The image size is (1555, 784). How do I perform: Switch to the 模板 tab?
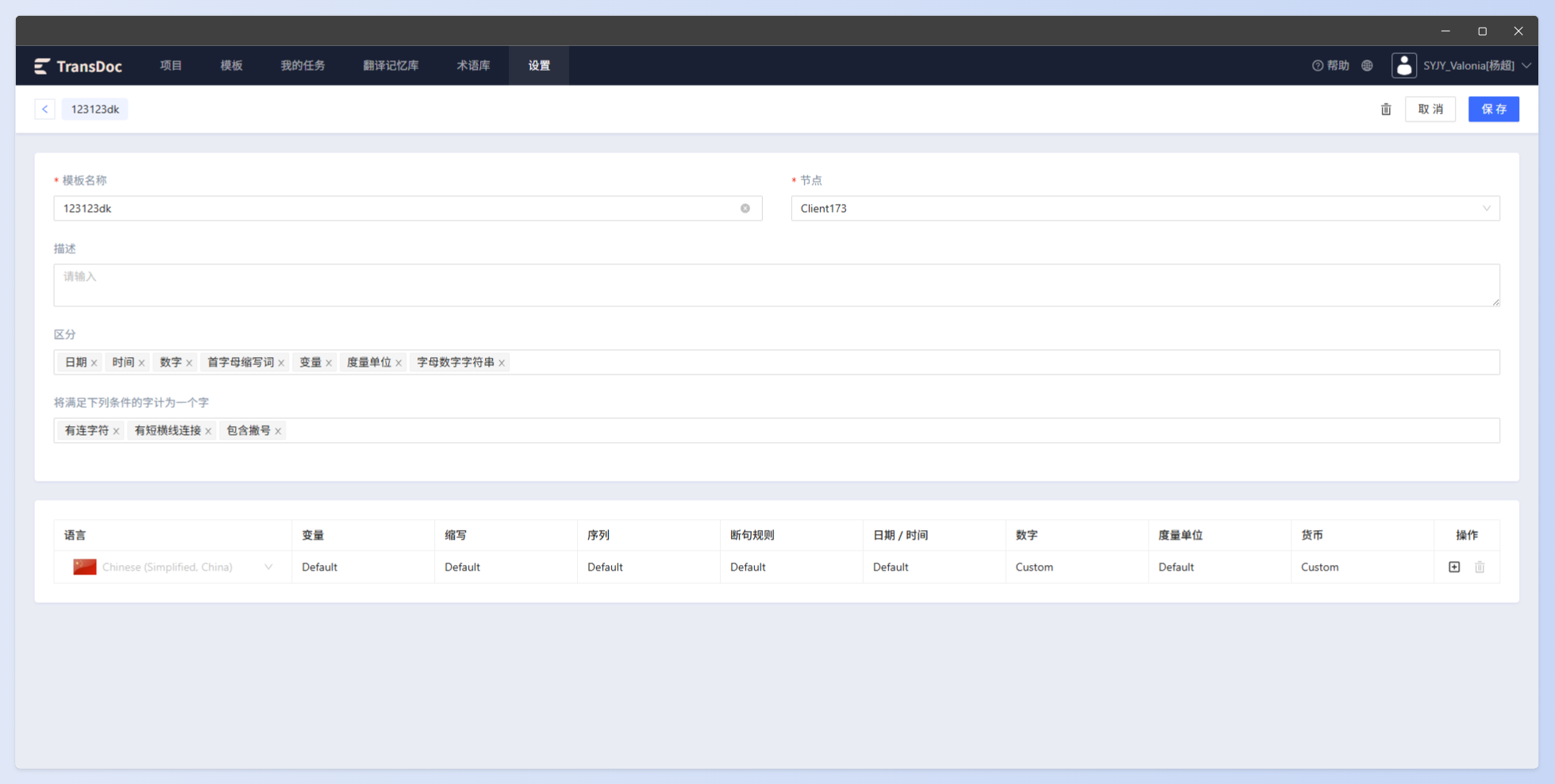pos(231,66)
